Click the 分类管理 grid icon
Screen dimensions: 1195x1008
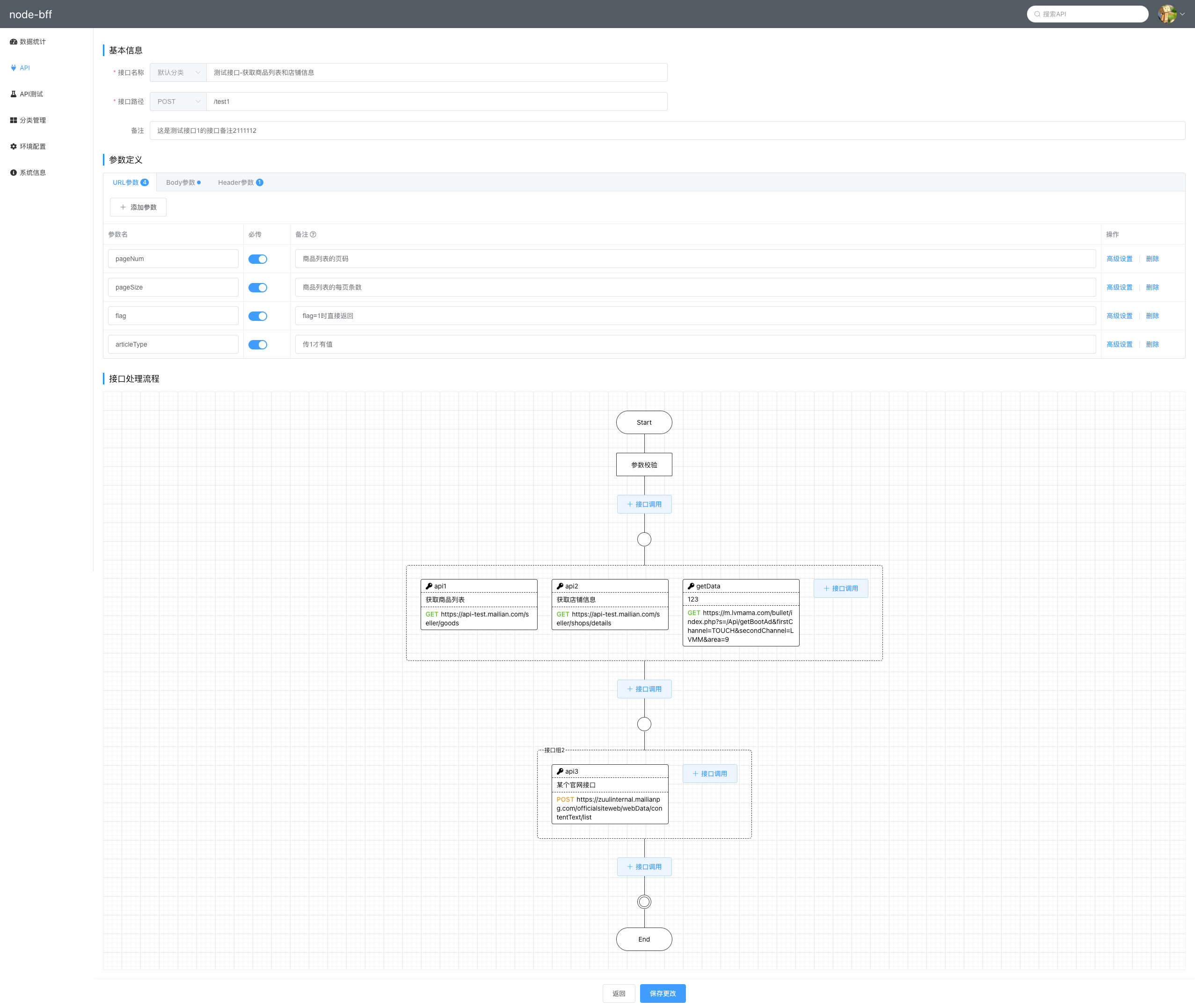[x=13, y=121]
